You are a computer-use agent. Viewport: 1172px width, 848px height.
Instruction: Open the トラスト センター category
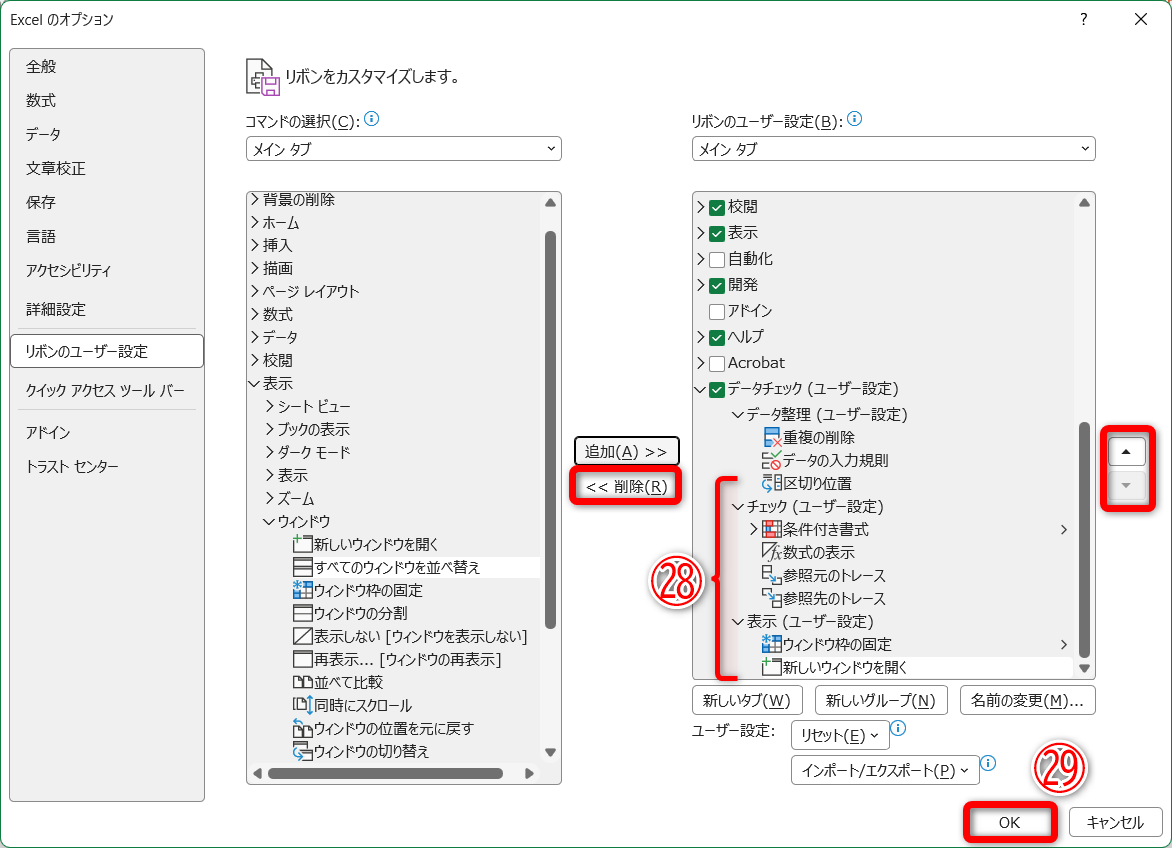click(106, 466)
